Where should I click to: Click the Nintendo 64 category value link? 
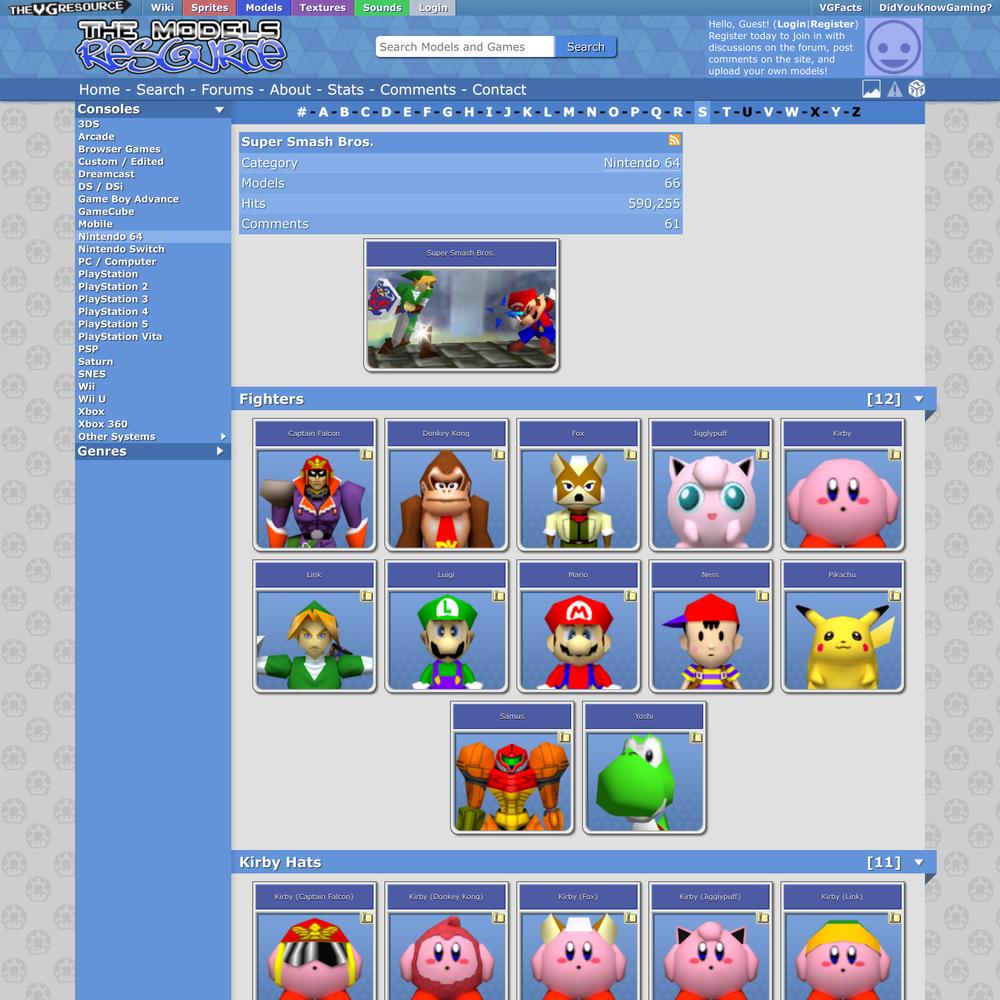tap(642, 163)
